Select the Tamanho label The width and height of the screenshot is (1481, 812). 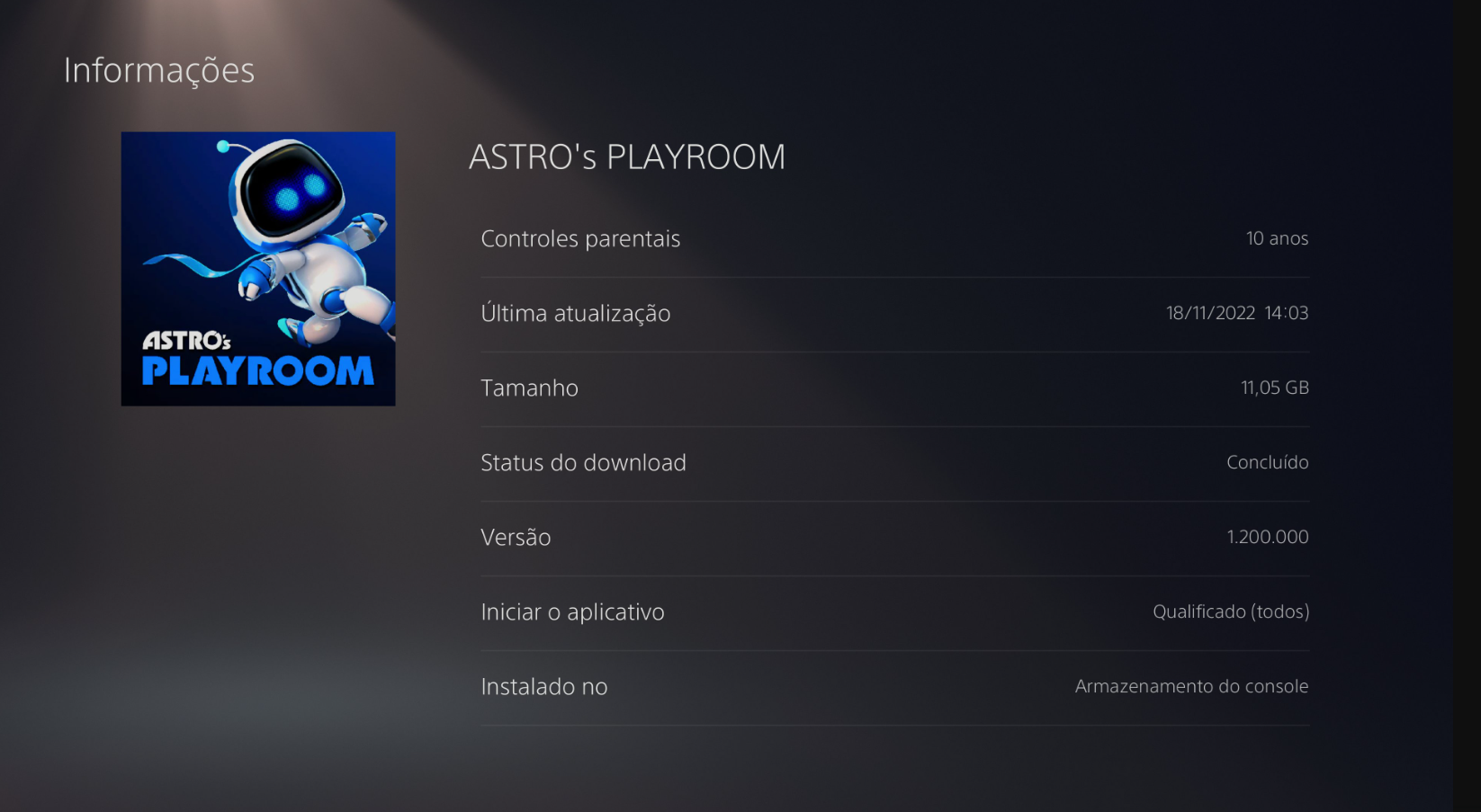tap(530, 388)
